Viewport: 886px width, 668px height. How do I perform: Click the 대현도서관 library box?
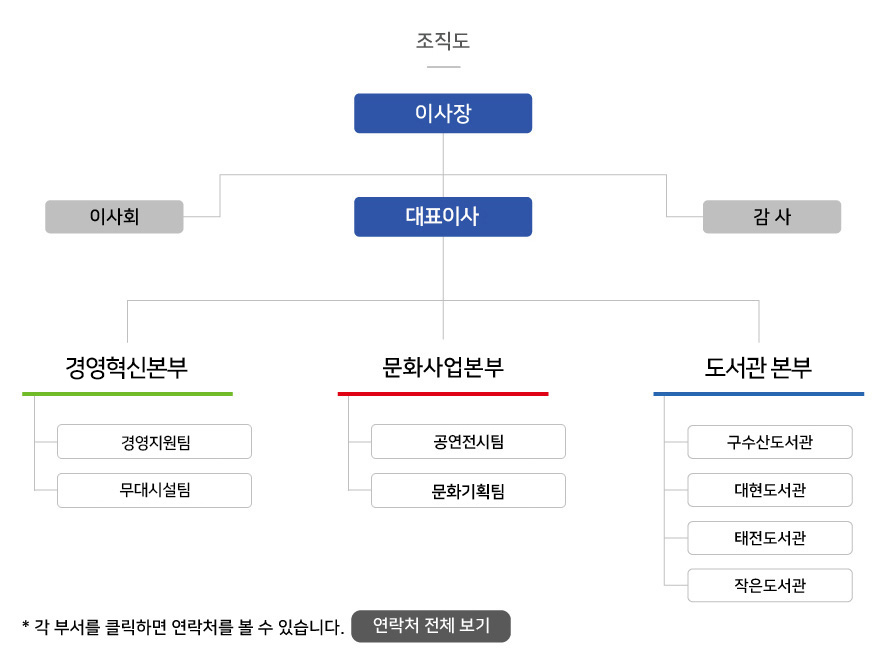770,490
